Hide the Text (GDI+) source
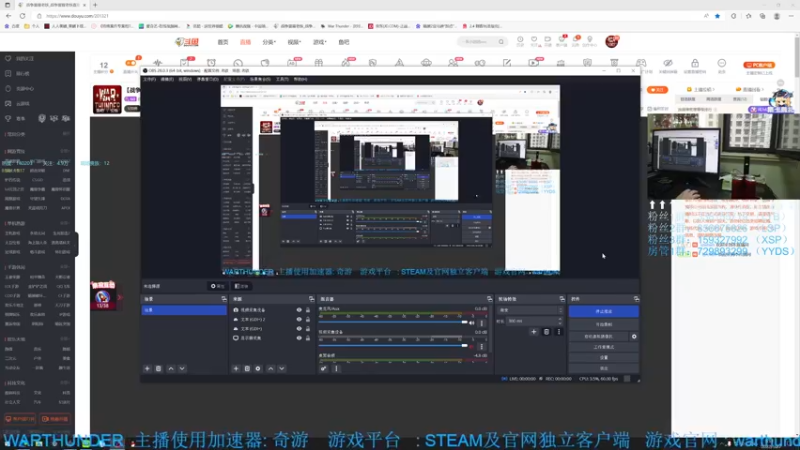 click(x=299, y=329)
